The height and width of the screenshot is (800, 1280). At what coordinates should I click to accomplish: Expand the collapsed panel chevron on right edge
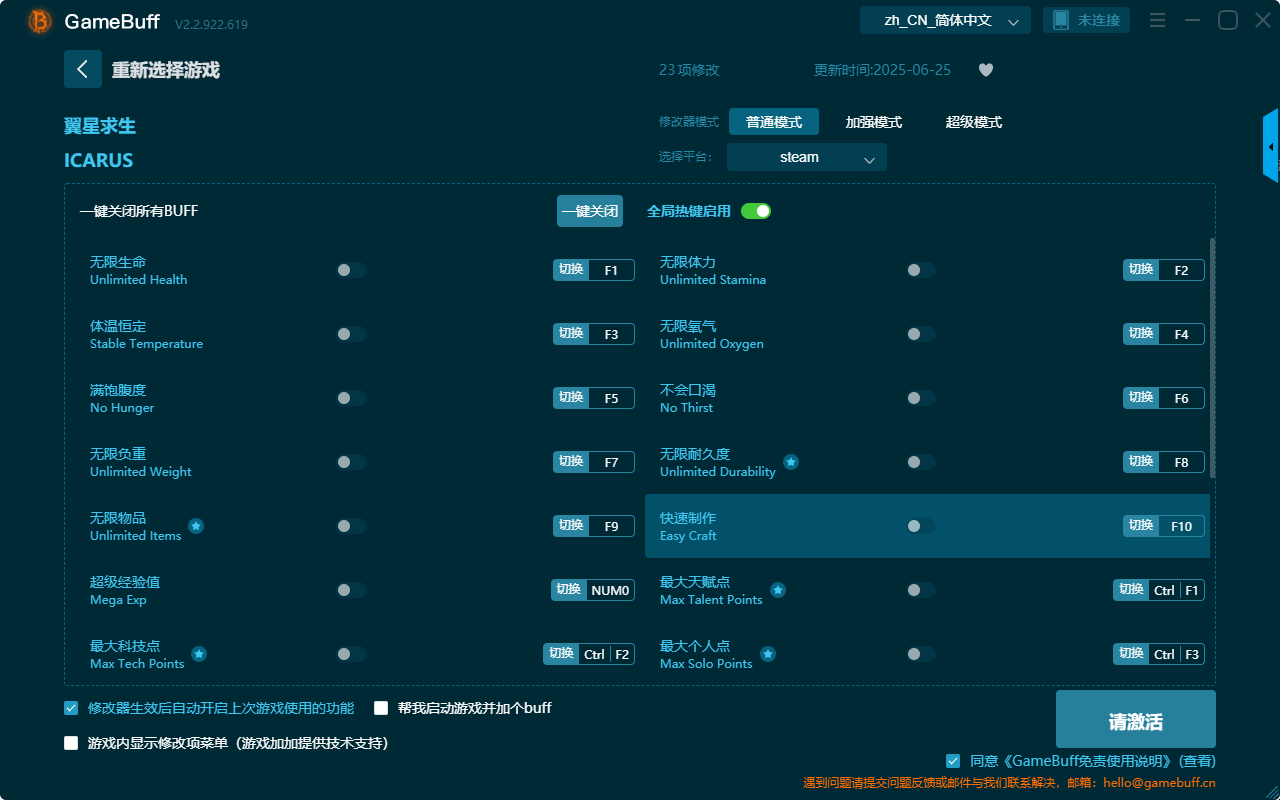[x=1271, y=145]
